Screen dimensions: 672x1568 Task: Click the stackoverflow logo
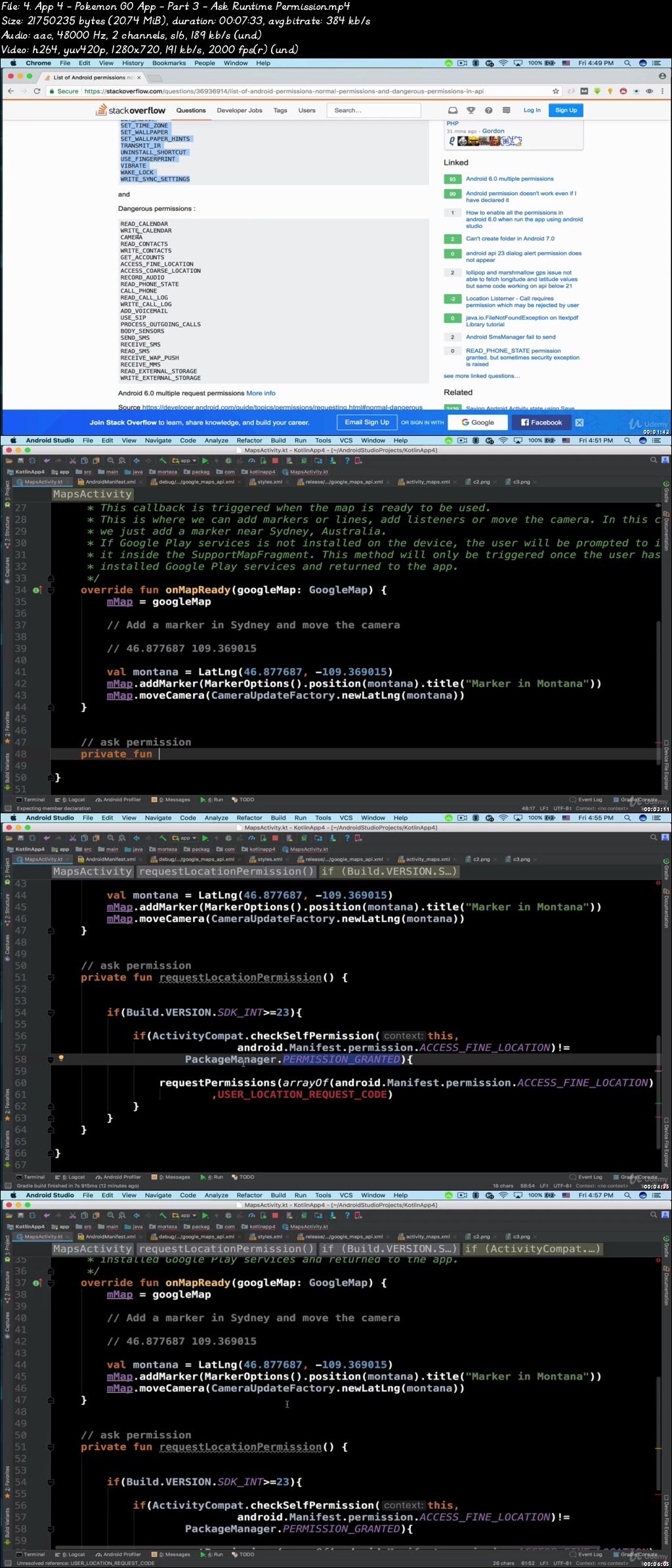131,110
